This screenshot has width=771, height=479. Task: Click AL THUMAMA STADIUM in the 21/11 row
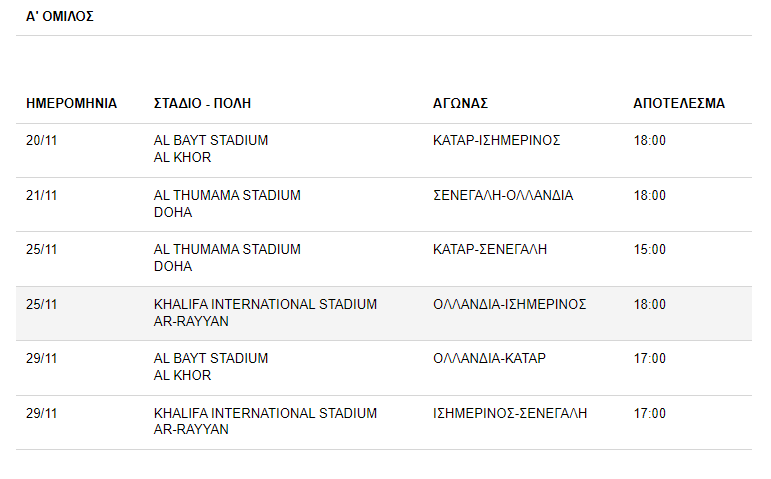point(227,195)
